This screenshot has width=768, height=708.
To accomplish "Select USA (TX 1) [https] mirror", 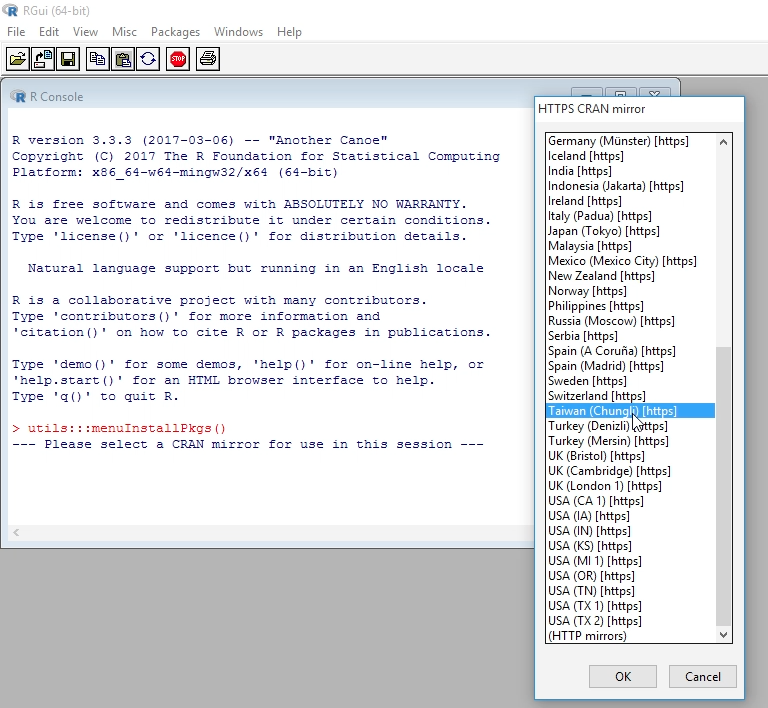I will 630,606.
